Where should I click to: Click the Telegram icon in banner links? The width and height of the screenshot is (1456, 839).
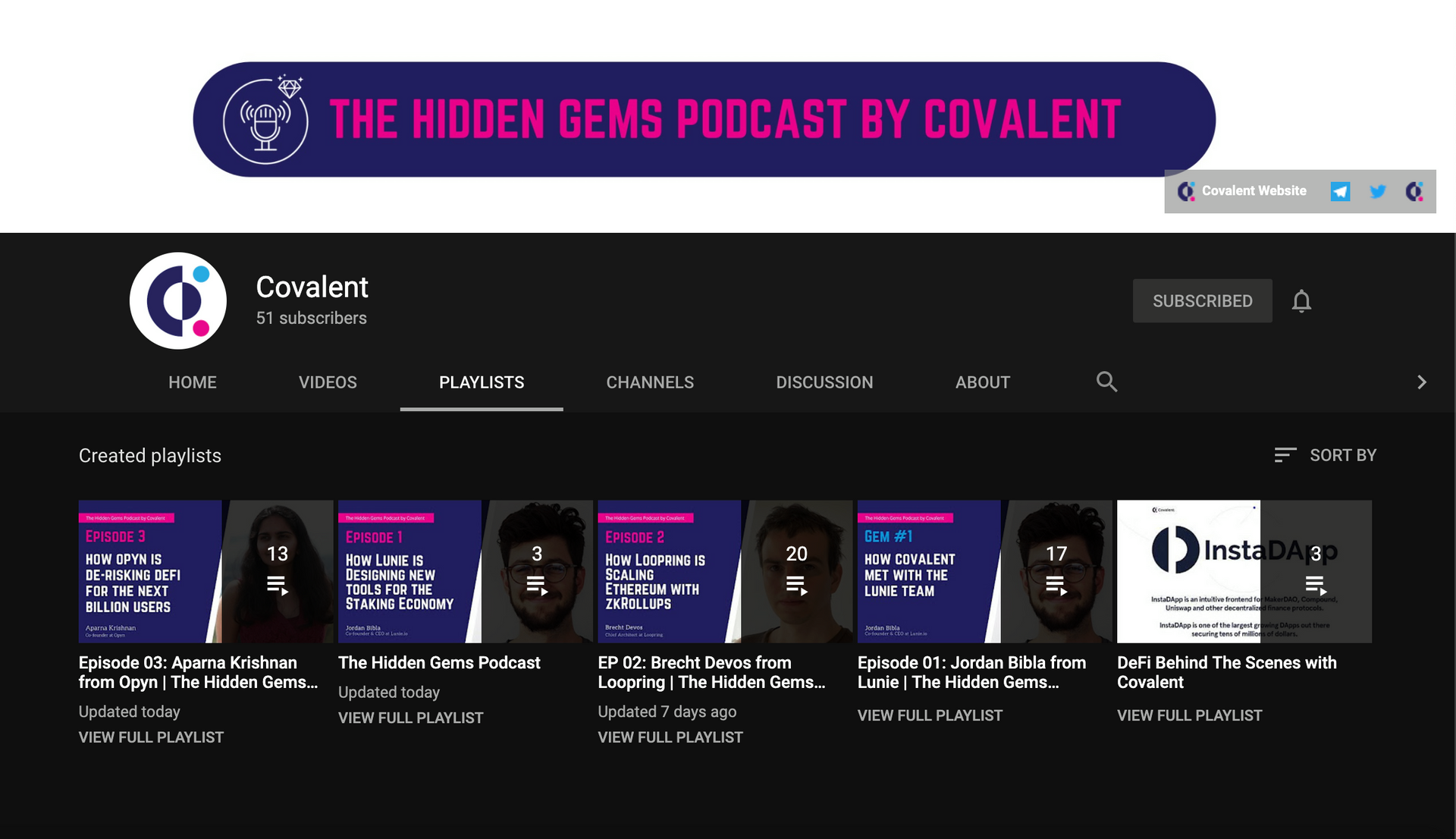point(1340,191)
